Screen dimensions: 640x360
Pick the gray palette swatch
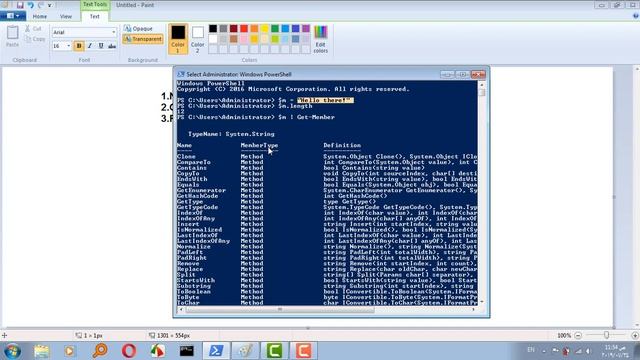pos(223,29)
